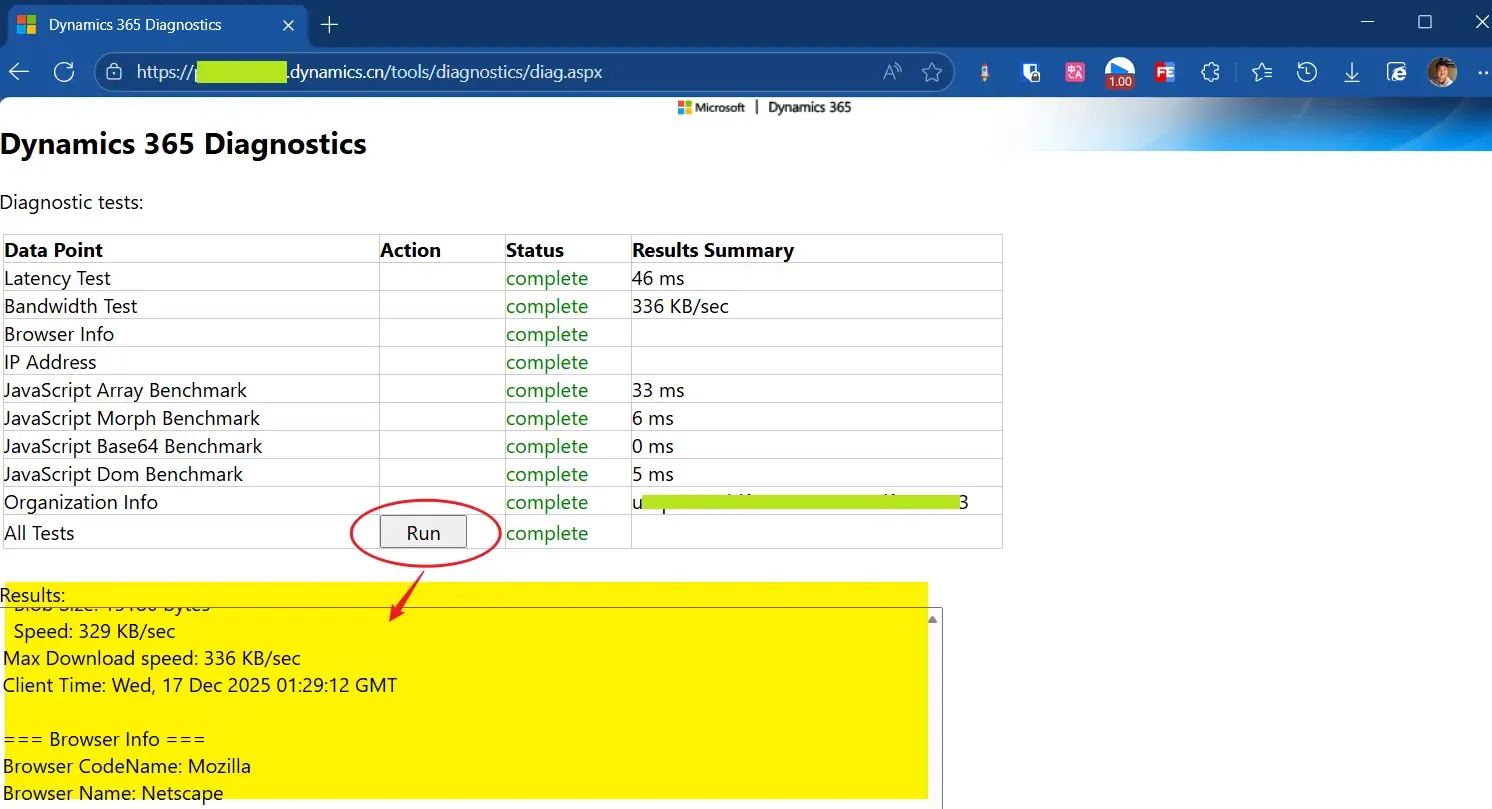Click the rocket extension icon

[984, 72]
